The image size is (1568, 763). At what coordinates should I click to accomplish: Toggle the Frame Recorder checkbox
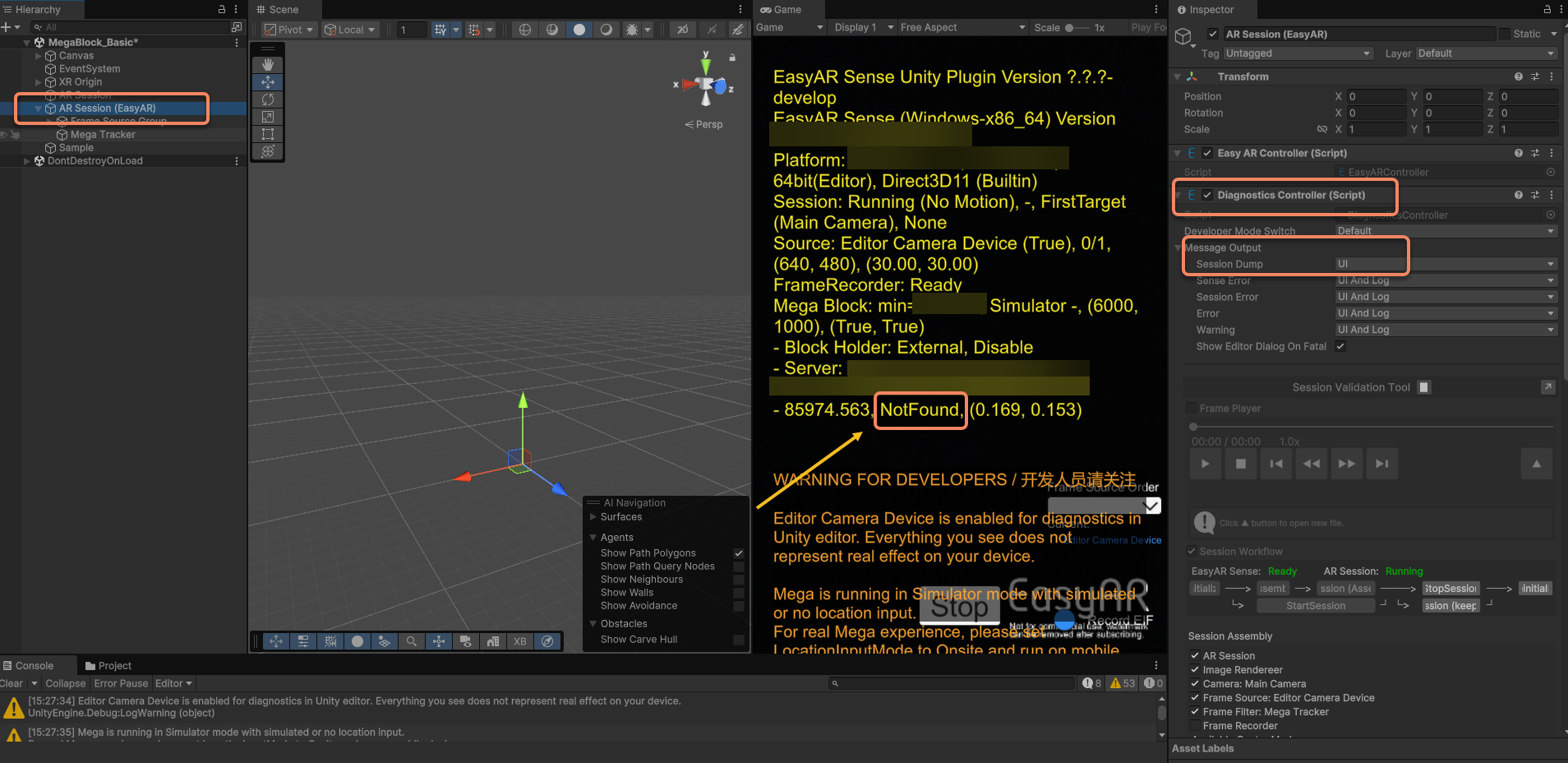coord(1195,726)
